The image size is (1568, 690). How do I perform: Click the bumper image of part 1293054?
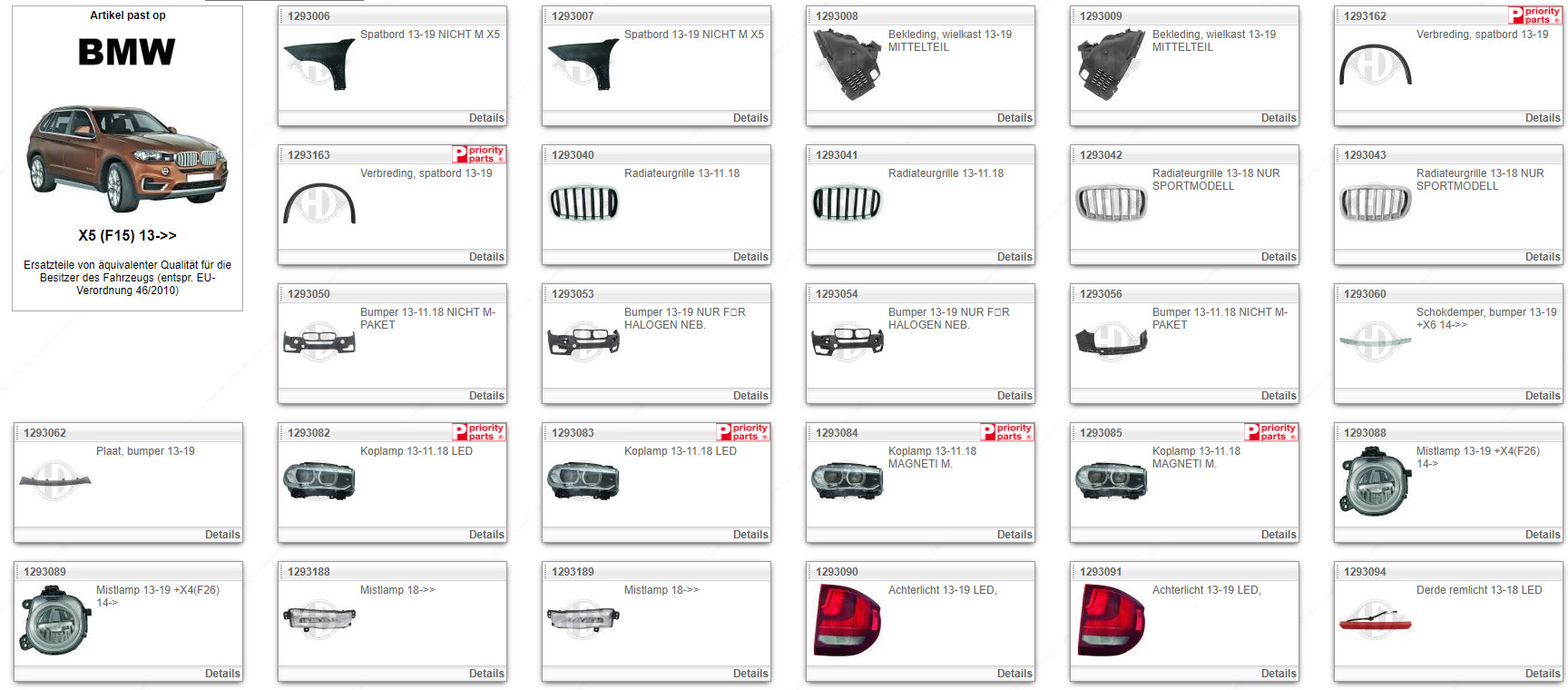pyautogui.click(x=848, y=341)
